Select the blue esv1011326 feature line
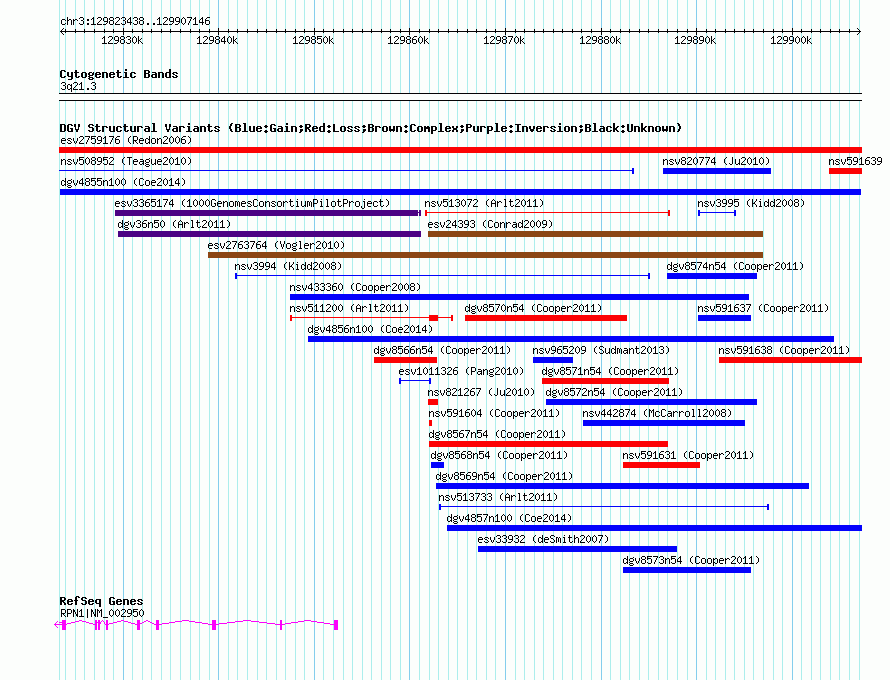This screenshot has width=890, height=680. 415,381
